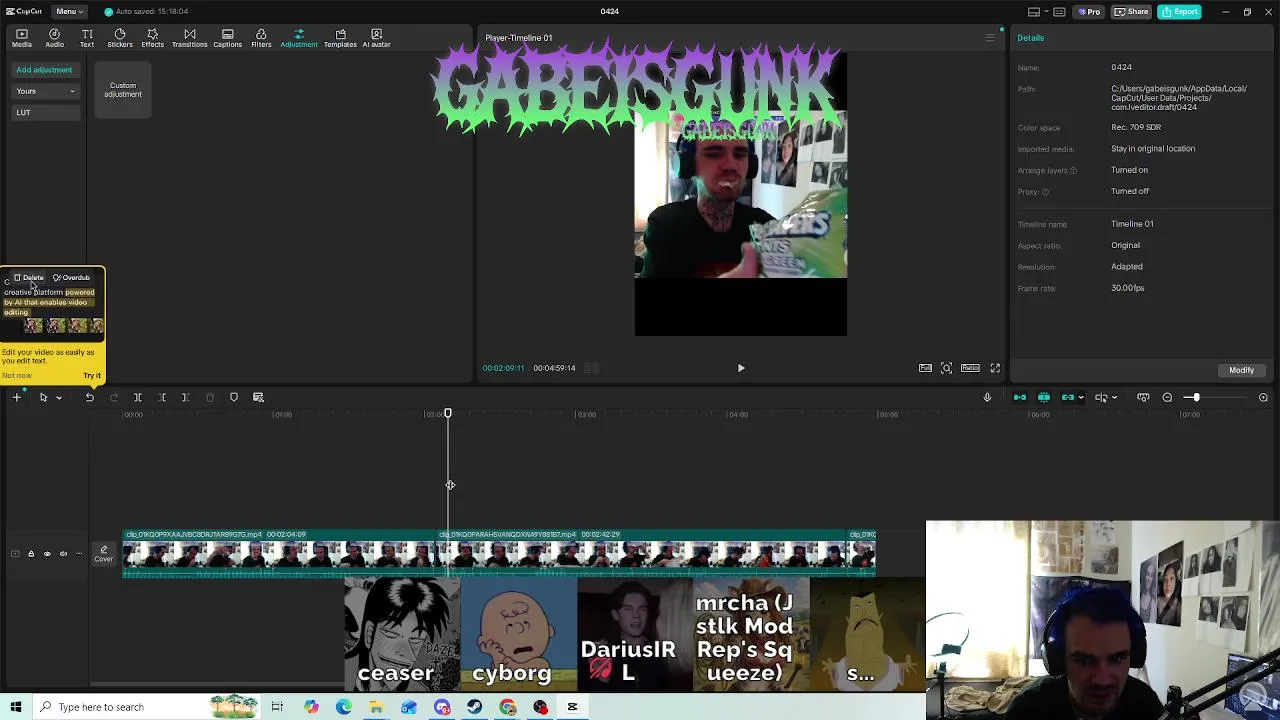Click the Pro upgrade button
Screen dimensions: 1280x720
coord(1089,12)
